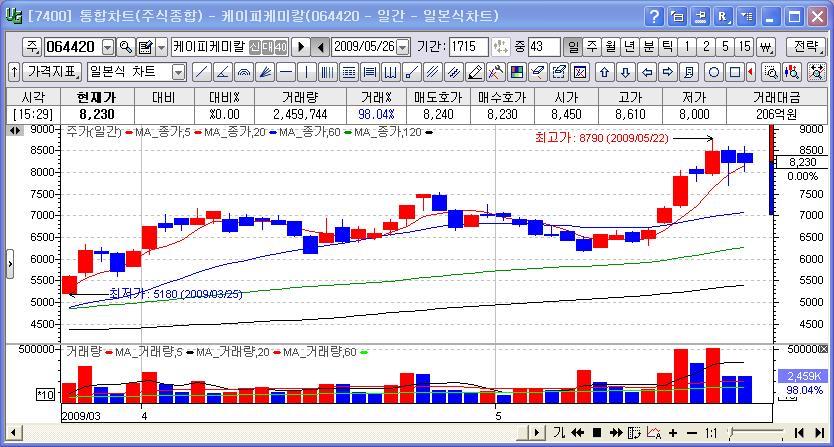The image size is (834, 447).
Task: Adjust the zoom slider at bottom right
Action: click(x=756, y=432)
